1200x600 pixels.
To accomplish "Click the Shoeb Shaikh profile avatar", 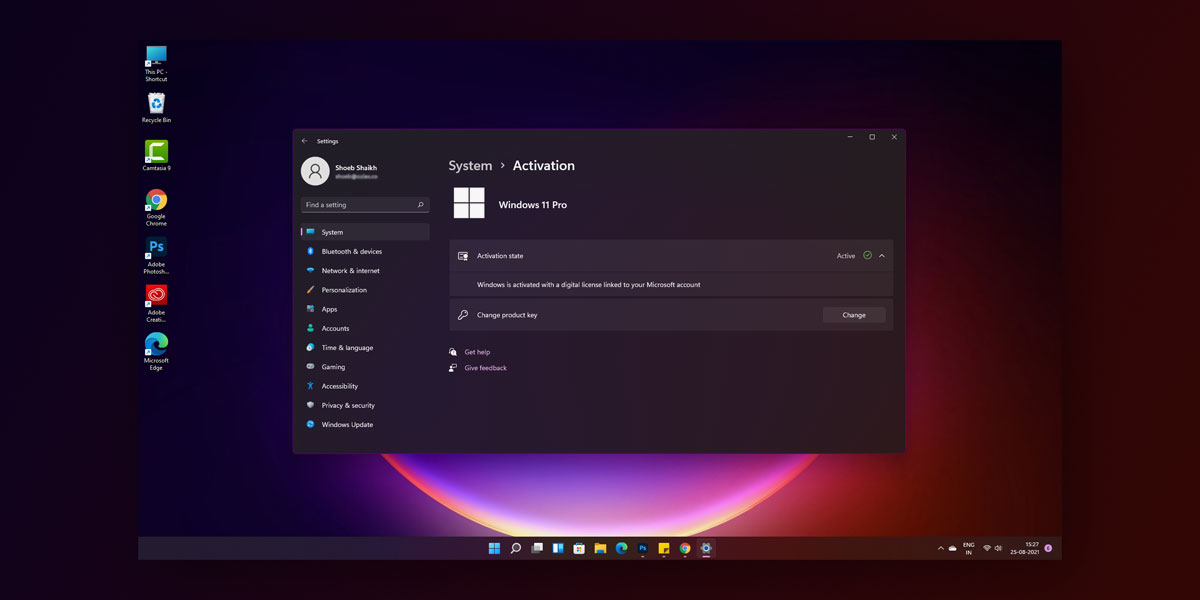I will point(314,170).
